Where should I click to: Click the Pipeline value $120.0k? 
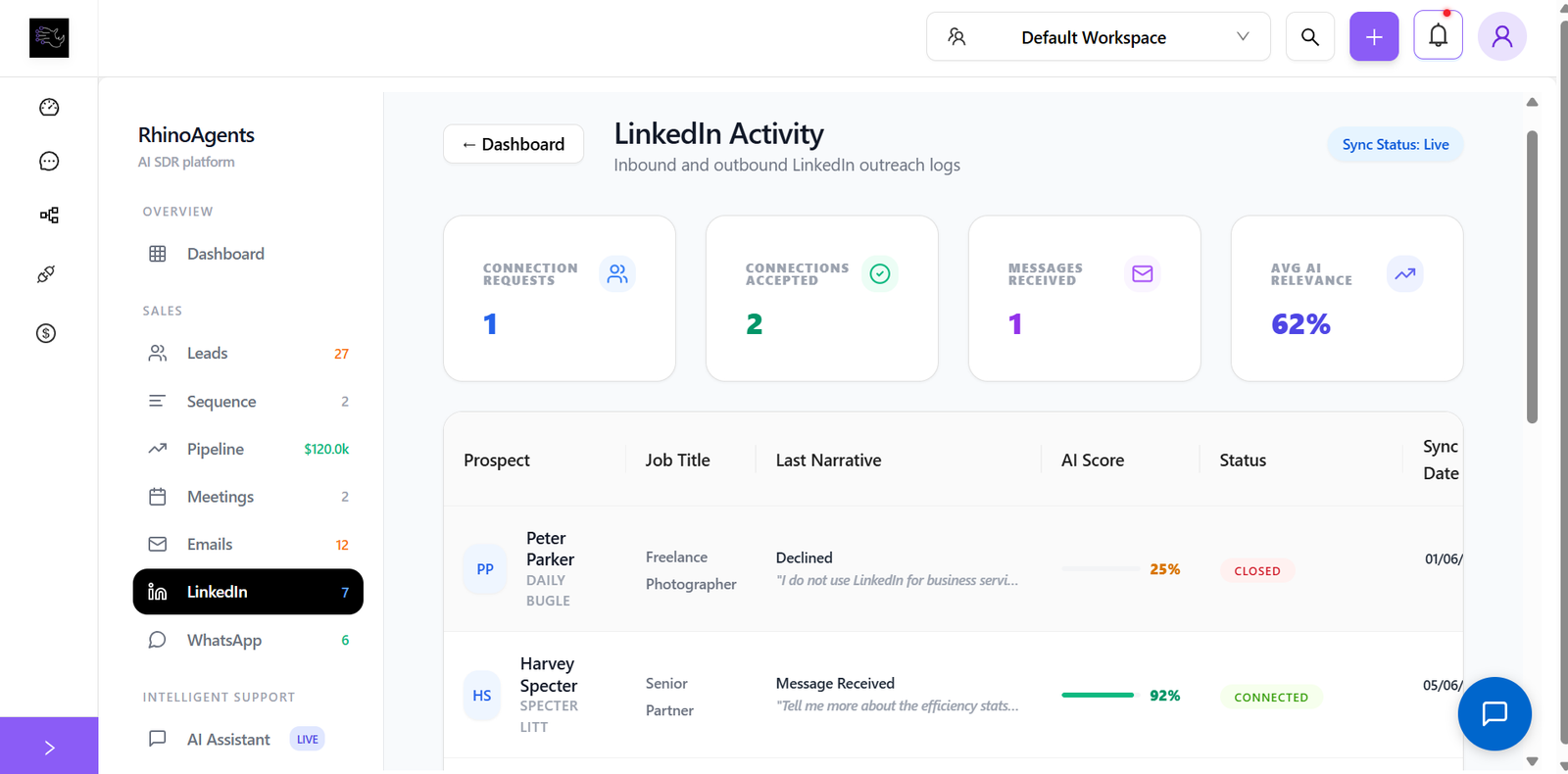pyautogui.click(x=326, y=449)
